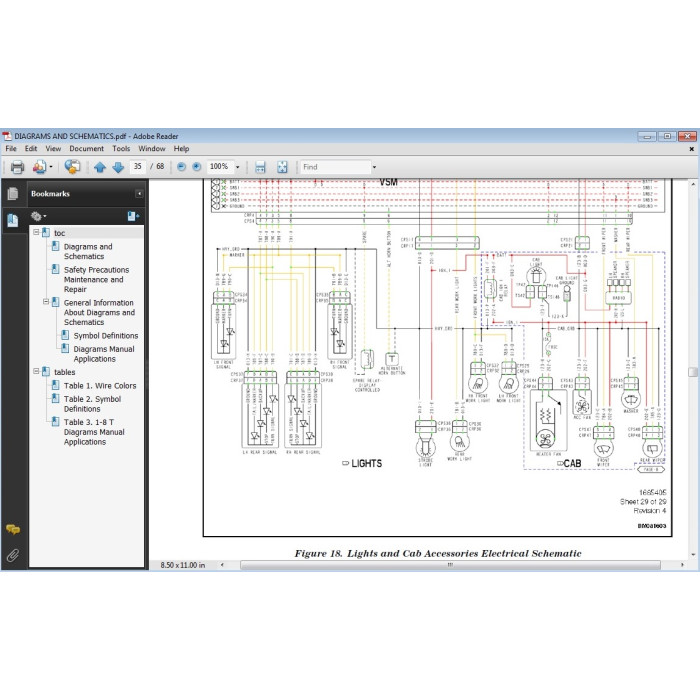Click the 8.50 x 11.00 in page size label

(x=183, y=565)
